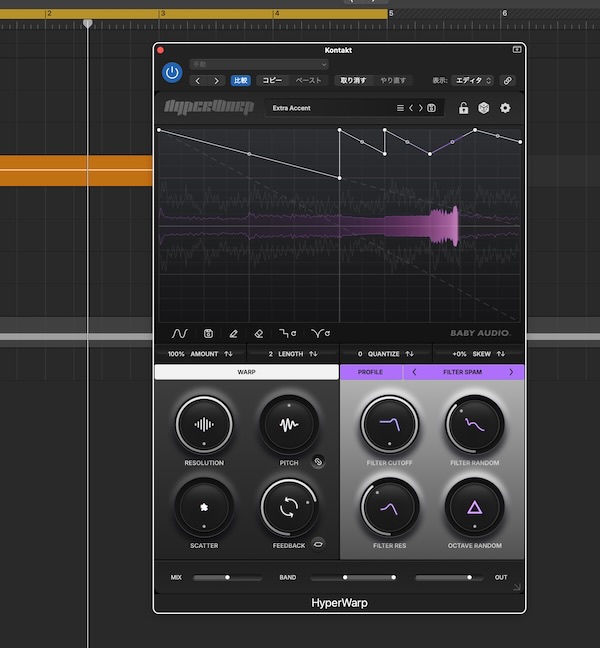Click the smooth reset curve icon
The image size is (600, 648).
coord(320,333)
